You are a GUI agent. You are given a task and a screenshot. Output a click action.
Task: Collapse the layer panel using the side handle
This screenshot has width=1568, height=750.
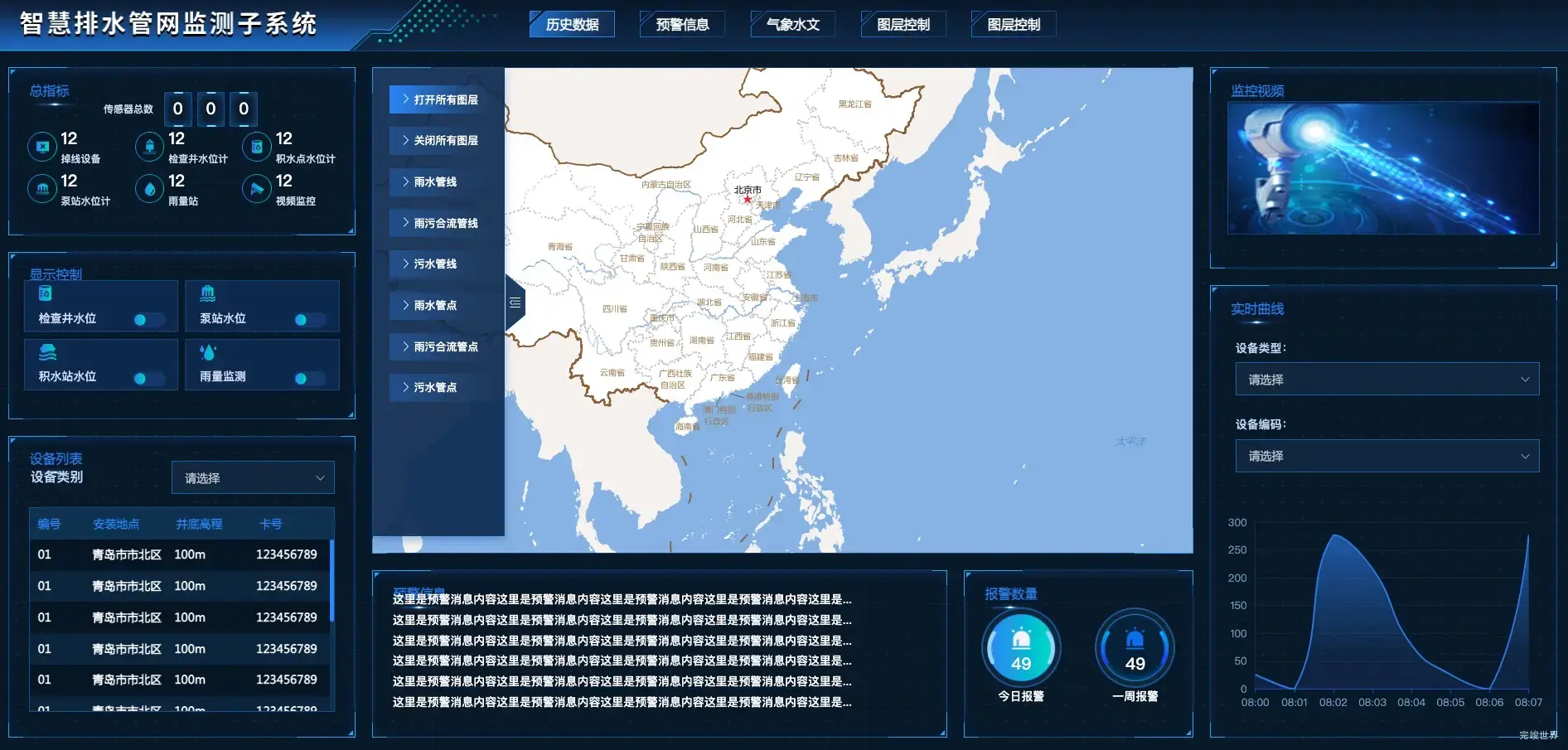click(x=515, y=302)
